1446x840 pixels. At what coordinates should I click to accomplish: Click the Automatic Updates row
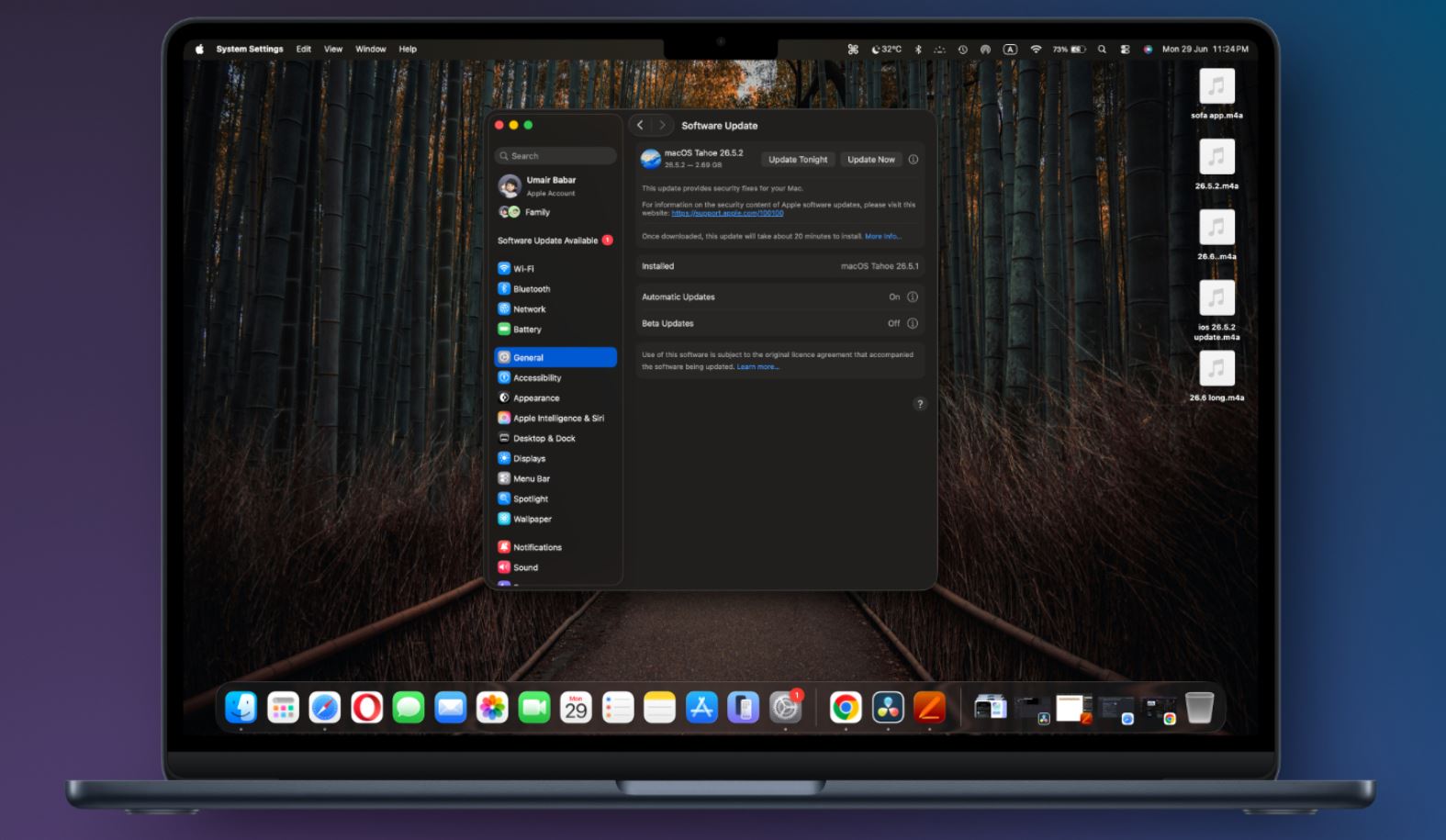(779, 297)
